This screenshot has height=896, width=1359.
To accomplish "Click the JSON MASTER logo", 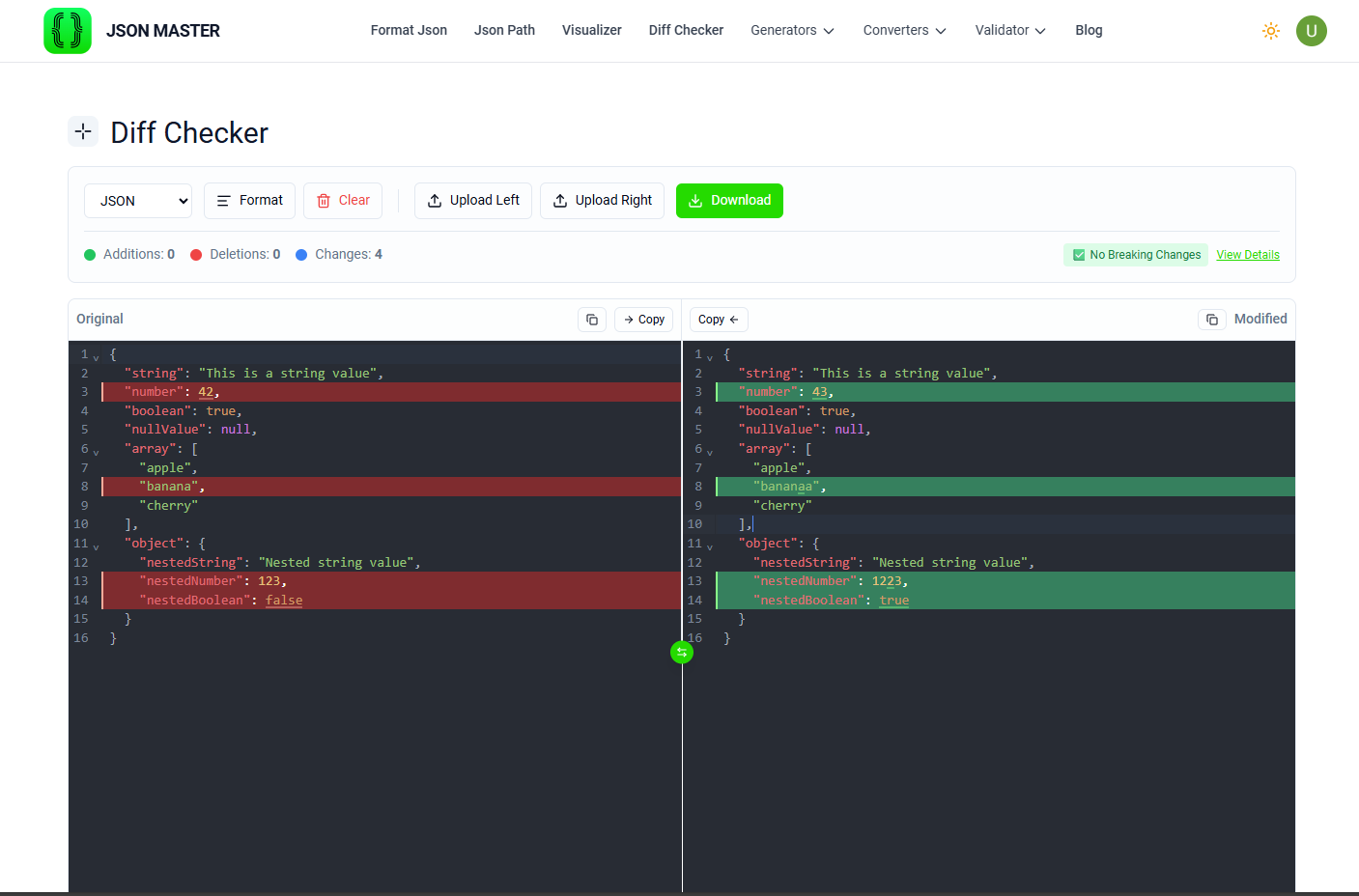I will (x=131, y=30).
